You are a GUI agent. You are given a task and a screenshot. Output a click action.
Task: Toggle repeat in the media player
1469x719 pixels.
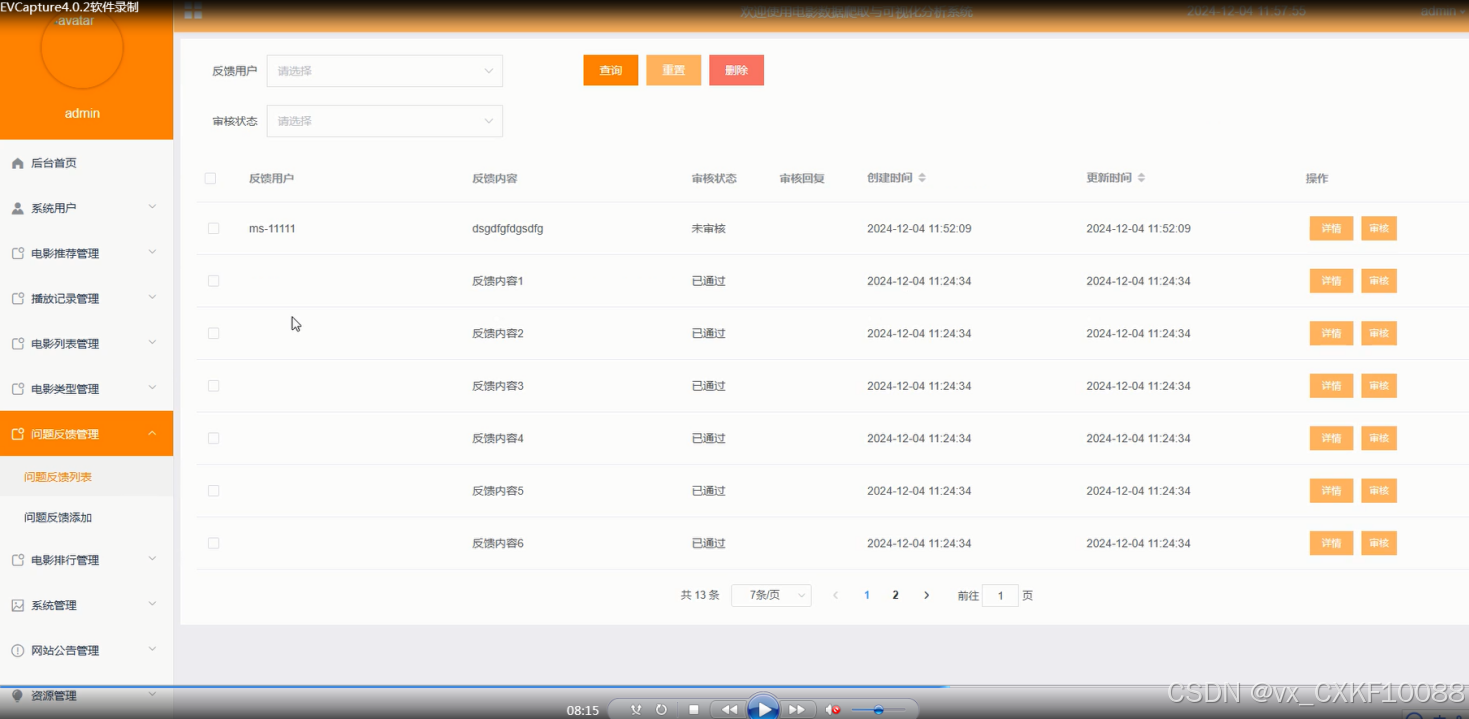click(x=661, y=710)
